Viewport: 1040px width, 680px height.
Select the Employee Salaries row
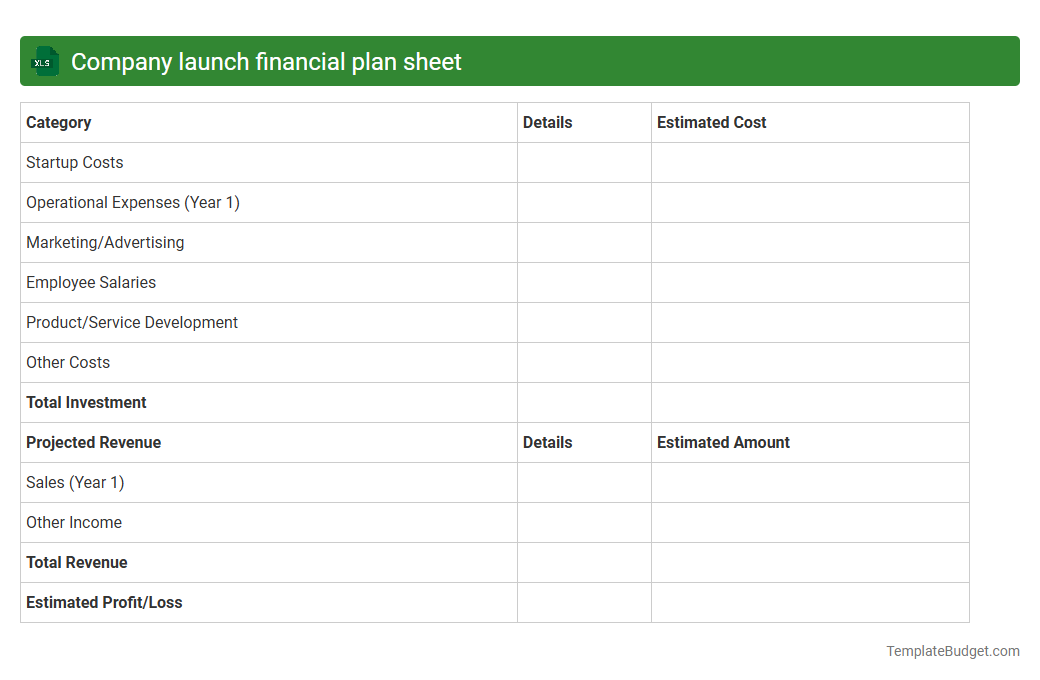click(x=91, y=282)
